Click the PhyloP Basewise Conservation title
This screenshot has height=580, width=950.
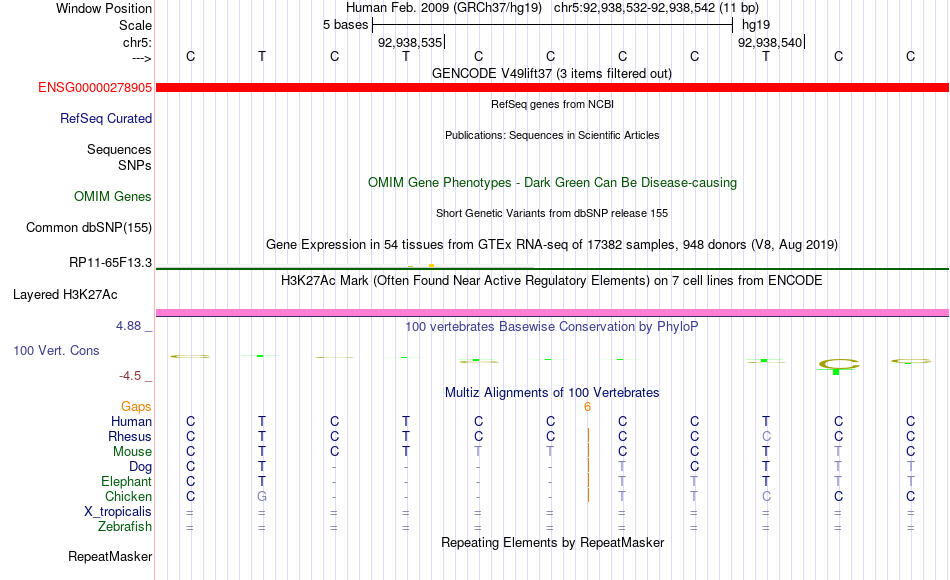[552, 326]
